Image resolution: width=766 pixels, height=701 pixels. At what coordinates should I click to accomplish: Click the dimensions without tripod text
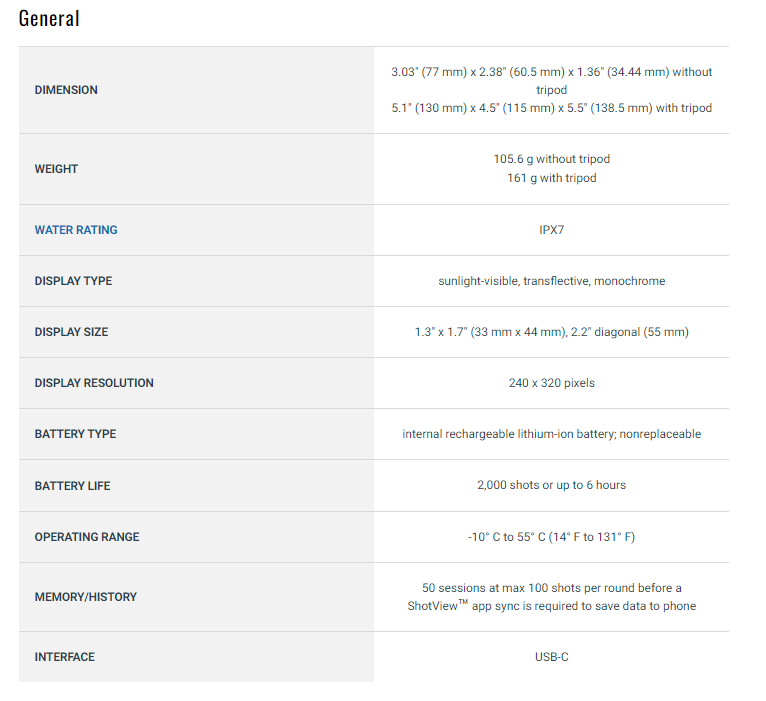coord(551,80)
